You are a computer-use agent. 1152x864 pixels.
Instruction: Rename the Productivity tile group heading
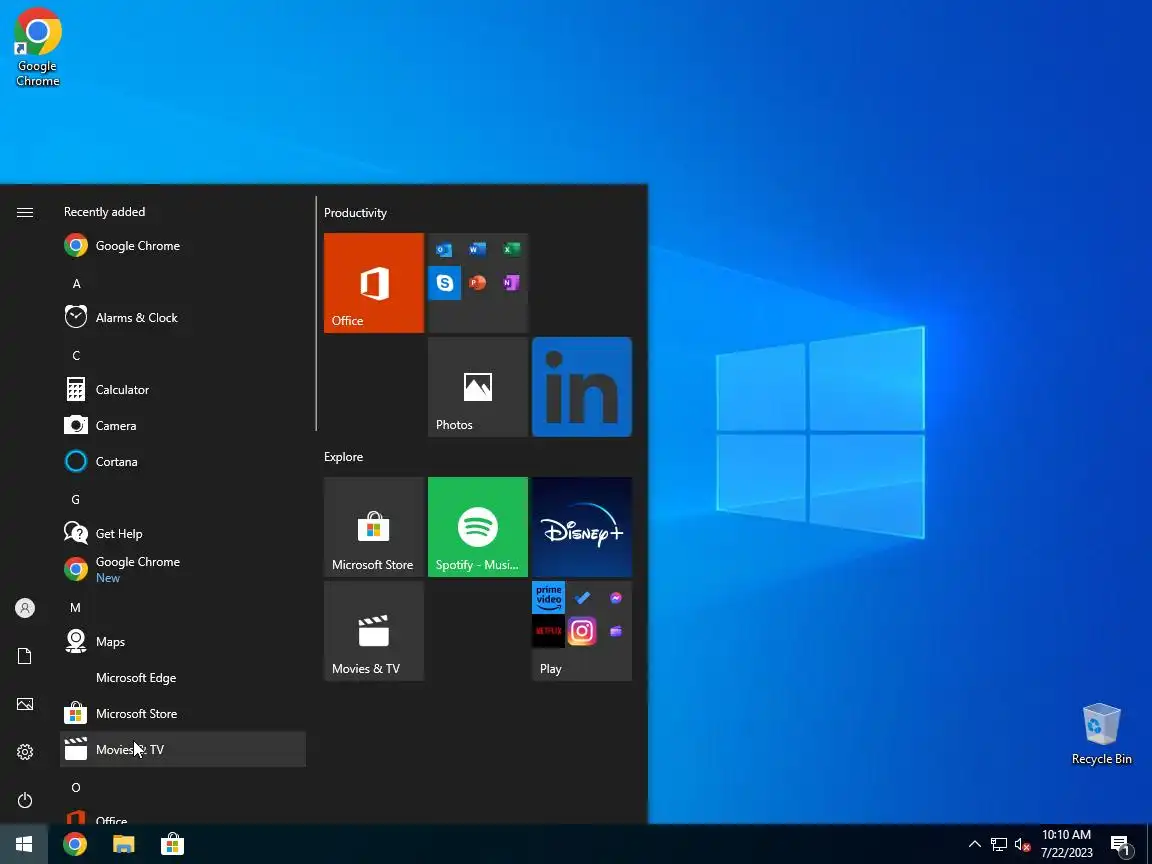[x=356, y=213]
